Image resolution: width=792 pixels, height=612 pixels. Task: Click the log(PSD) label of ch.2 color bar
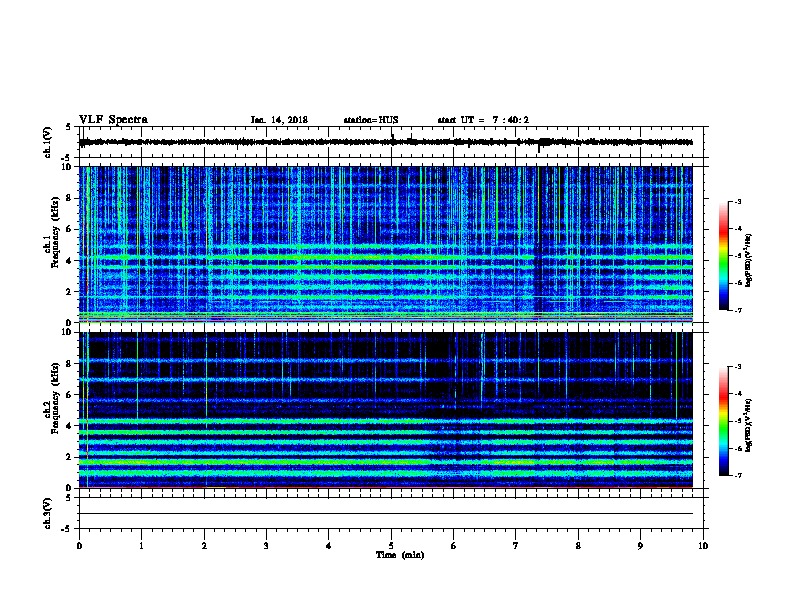coord(748,426)
